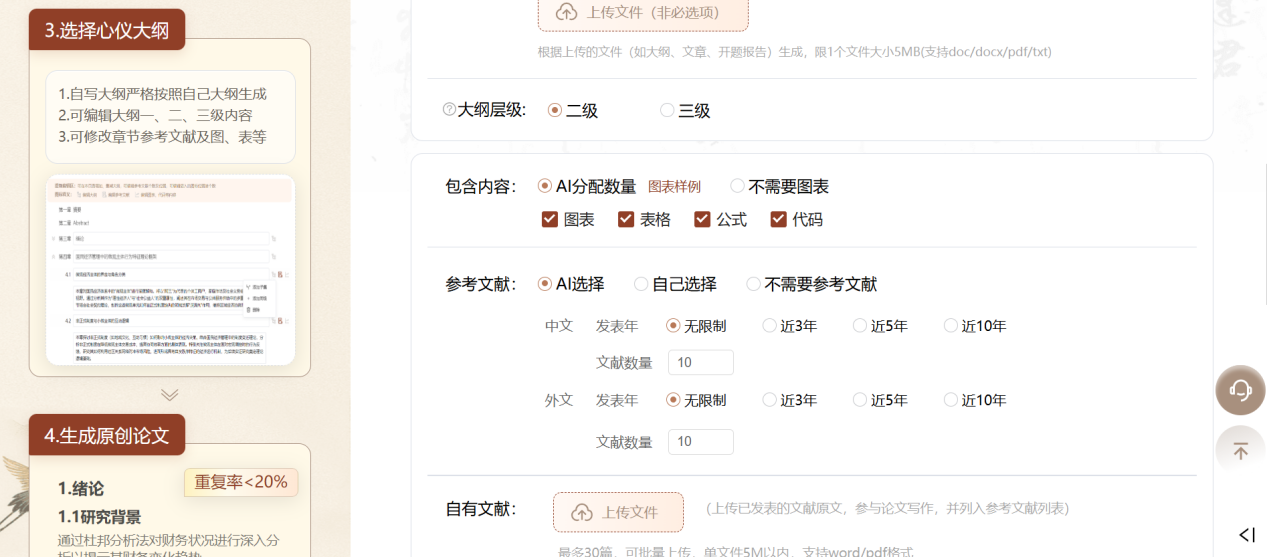Click the 大纲层级 label text
The height and width of the screenshot is (557, 1267).
(491, 111)
